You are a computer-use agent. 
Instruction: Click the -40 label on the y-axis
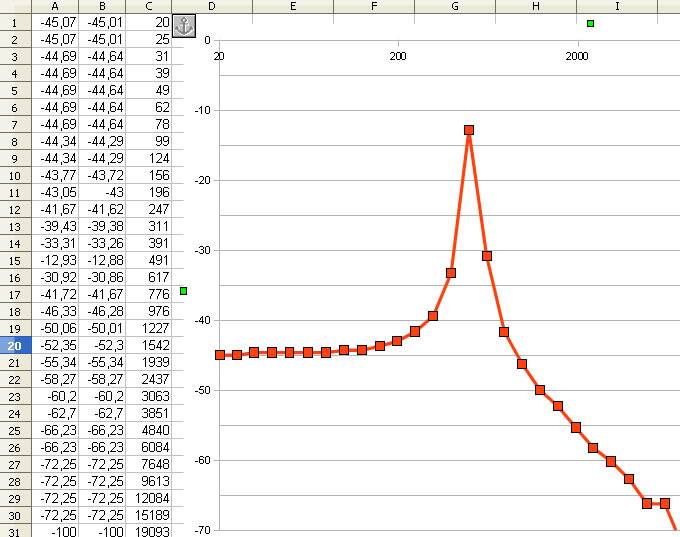[x=203, y=320]
